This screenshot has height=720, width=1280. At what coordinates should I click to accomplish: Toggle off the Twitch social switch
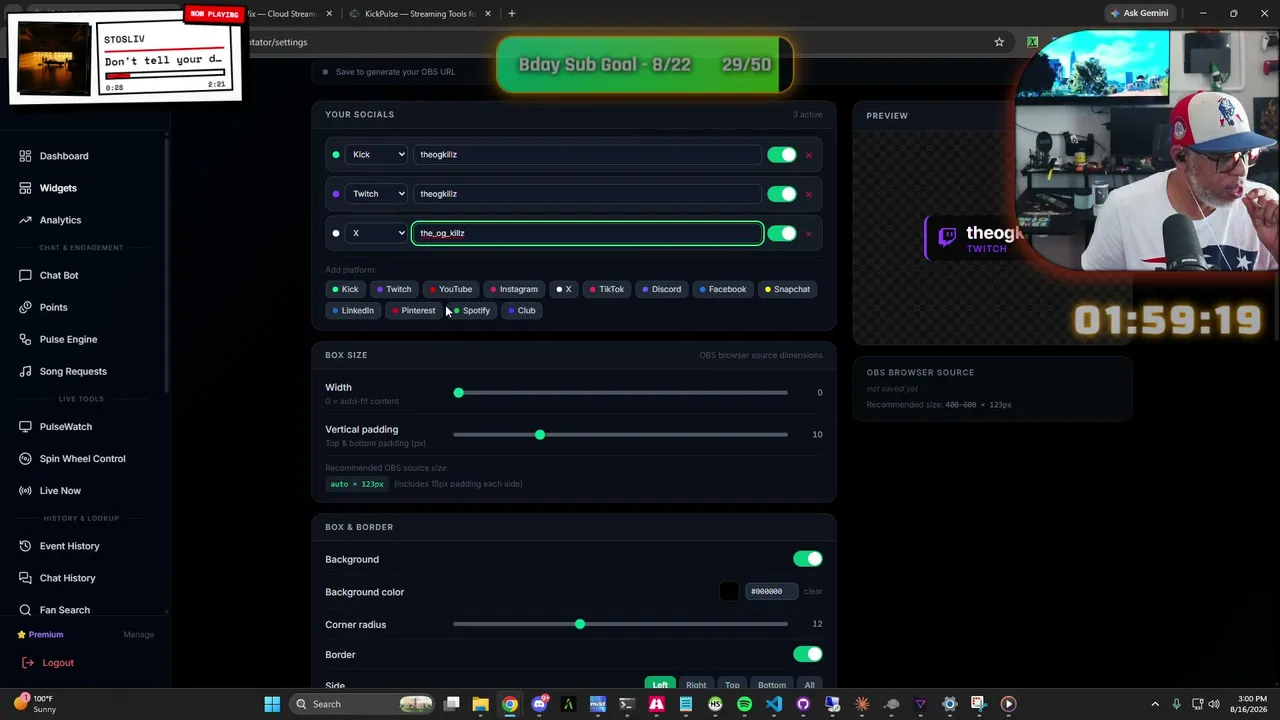click(x=782, y=194)
